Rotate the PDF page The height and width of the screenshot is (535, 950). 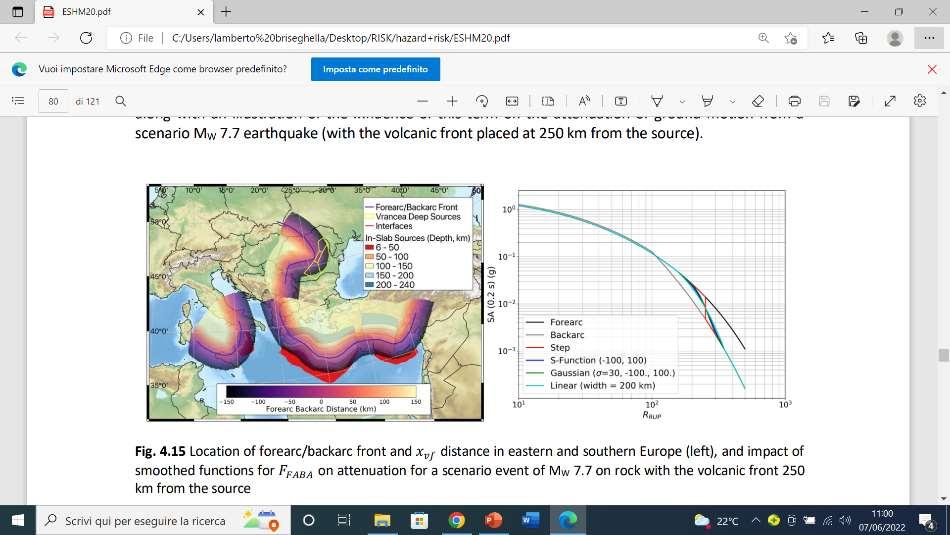click(482, 101)
